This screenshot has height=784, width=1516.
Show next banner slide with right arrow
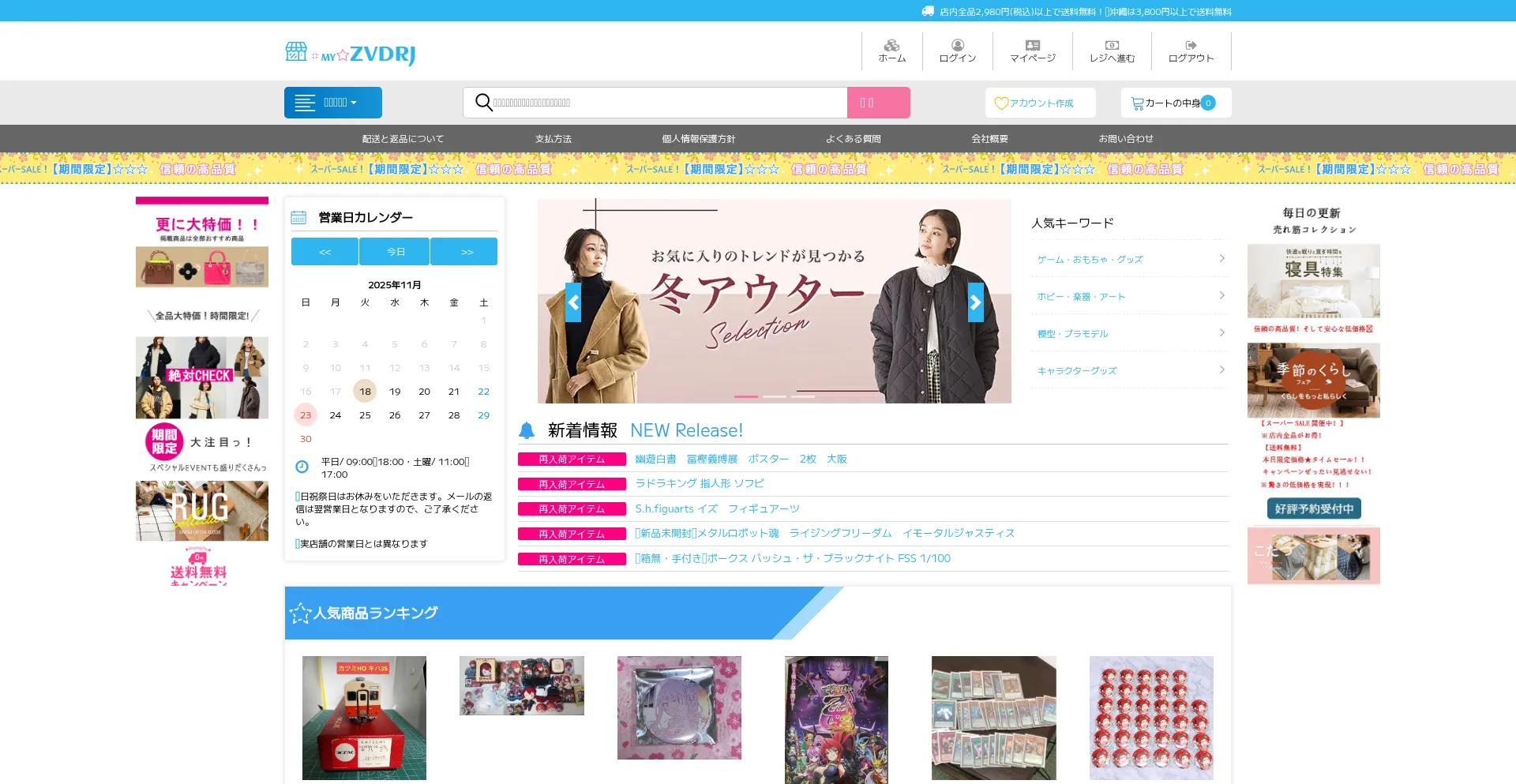[x=976, y=302]
